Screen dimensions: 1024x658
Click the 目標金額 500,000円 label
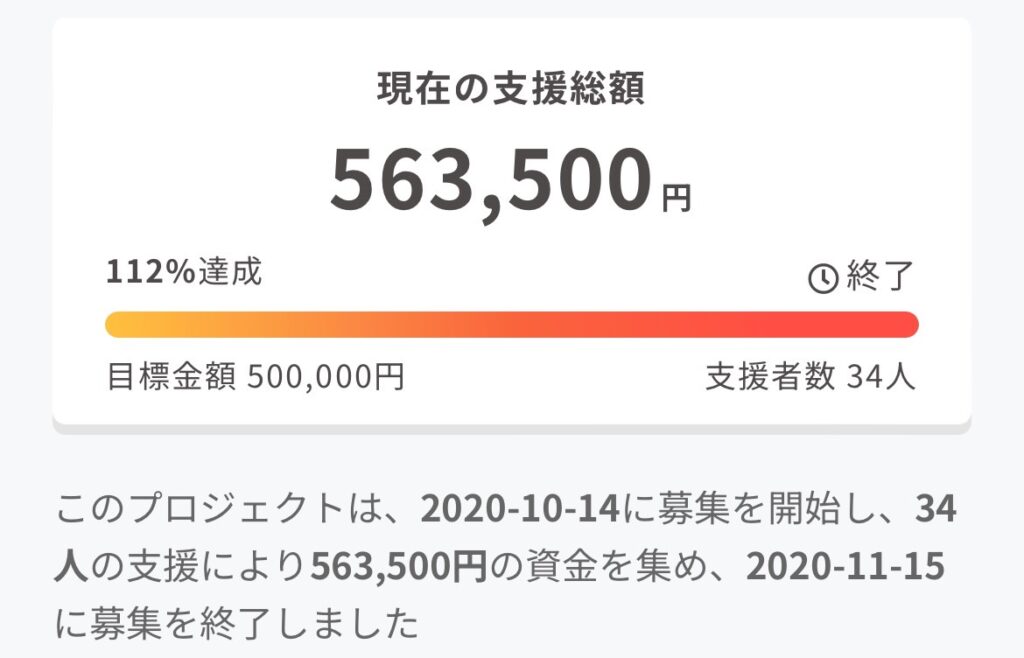pyautogui.click(x=255, y=377)
